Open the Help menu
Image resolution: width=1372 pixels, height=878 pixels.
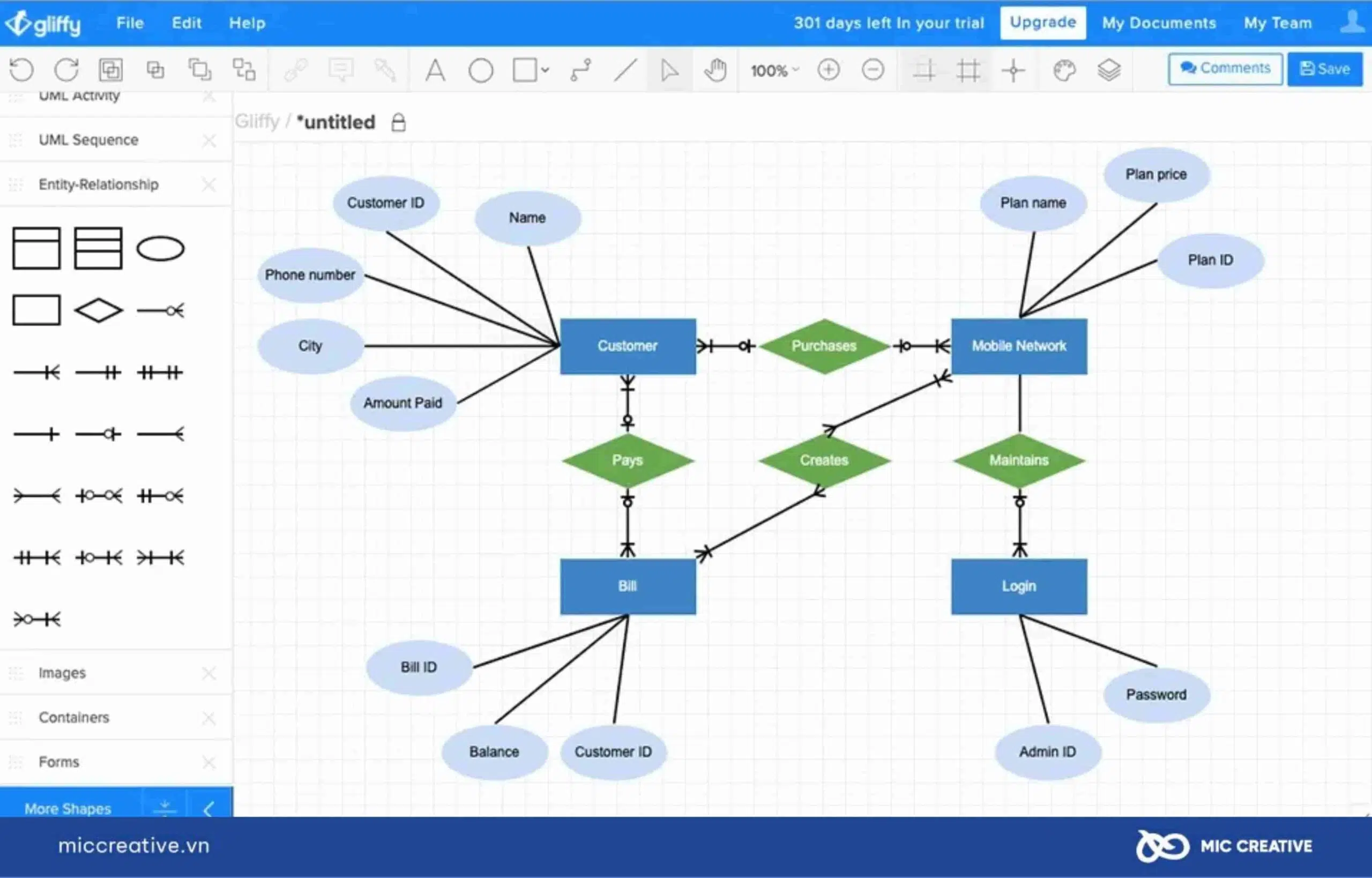pyautogui.click(x=247, y=23)
